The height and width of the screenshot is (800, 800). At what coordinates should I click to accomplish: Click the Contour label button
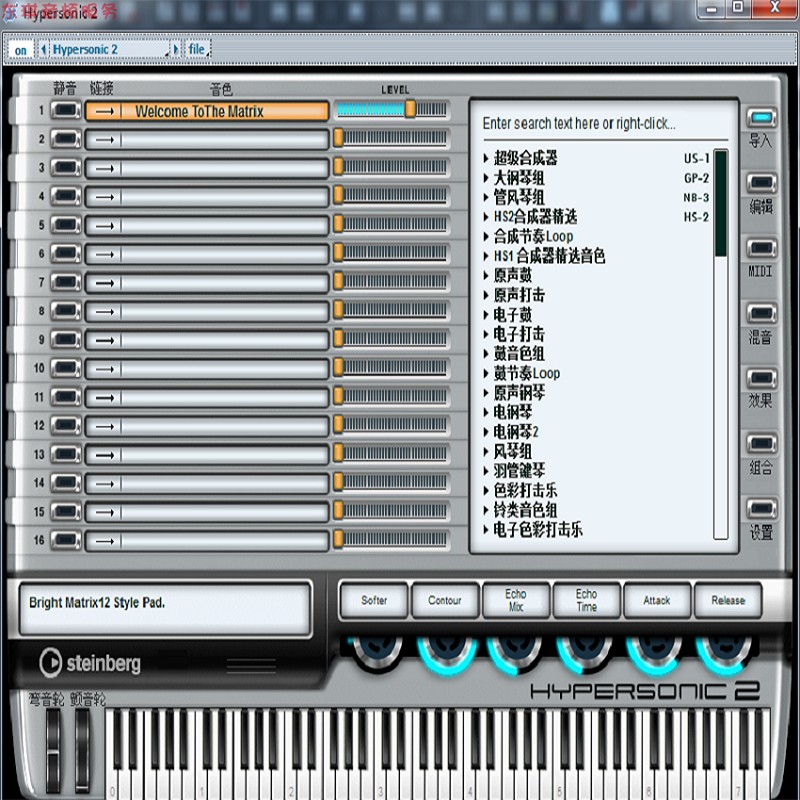pyautogui.click(x=445, y=601)
